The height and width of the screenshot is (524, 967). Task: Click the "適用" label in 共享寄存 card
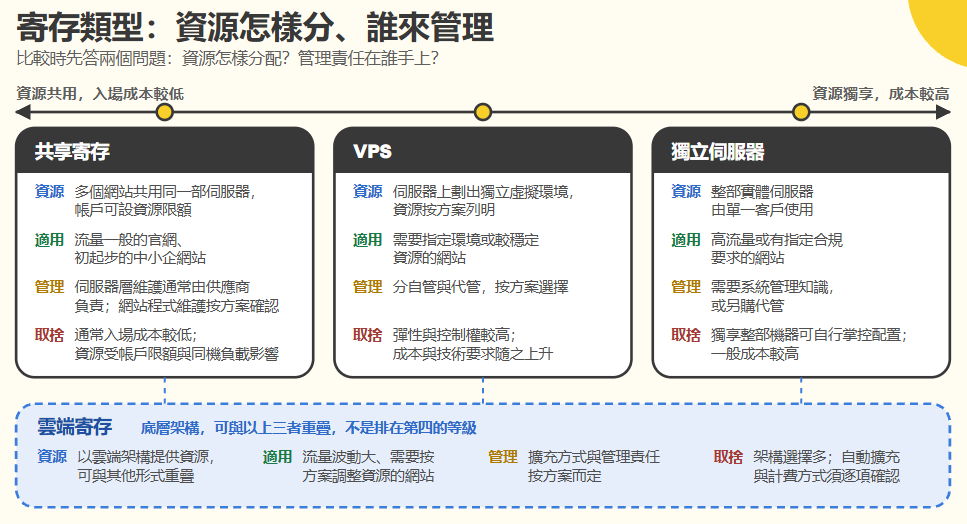click(x=49, y=240)
